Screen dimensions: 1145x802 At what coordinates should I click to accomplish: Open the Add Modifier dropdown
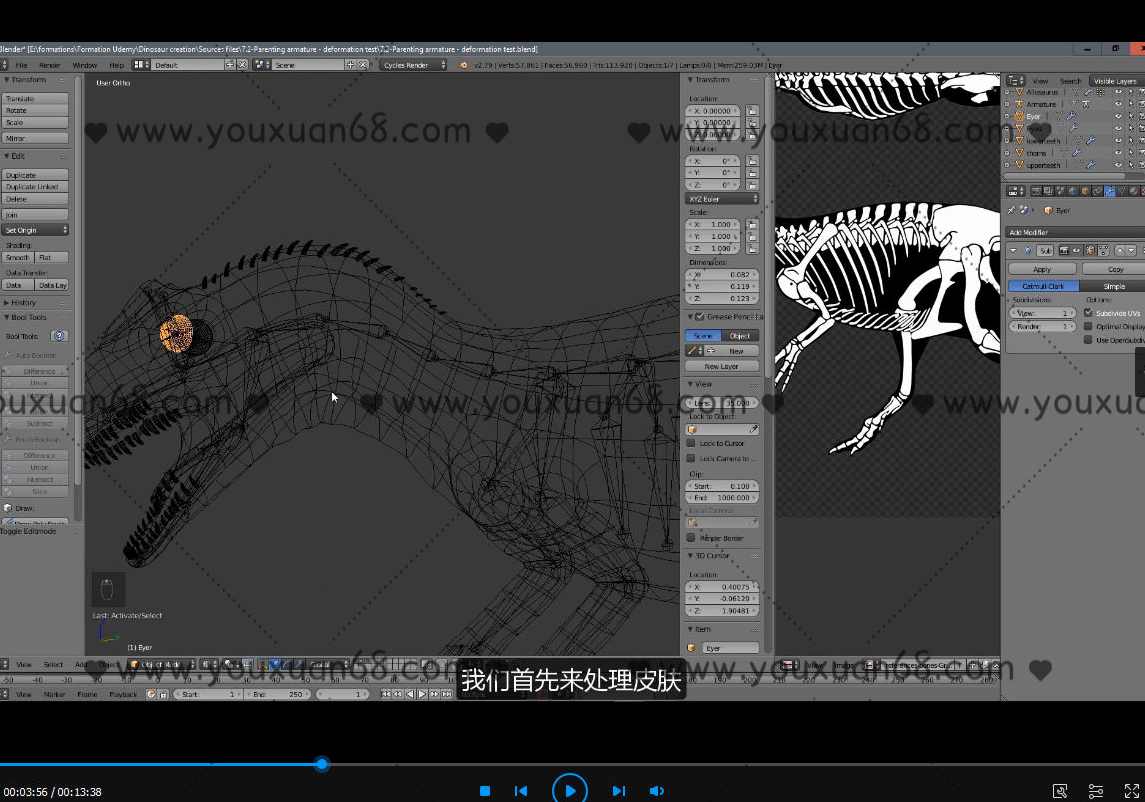click(1070, 233)
